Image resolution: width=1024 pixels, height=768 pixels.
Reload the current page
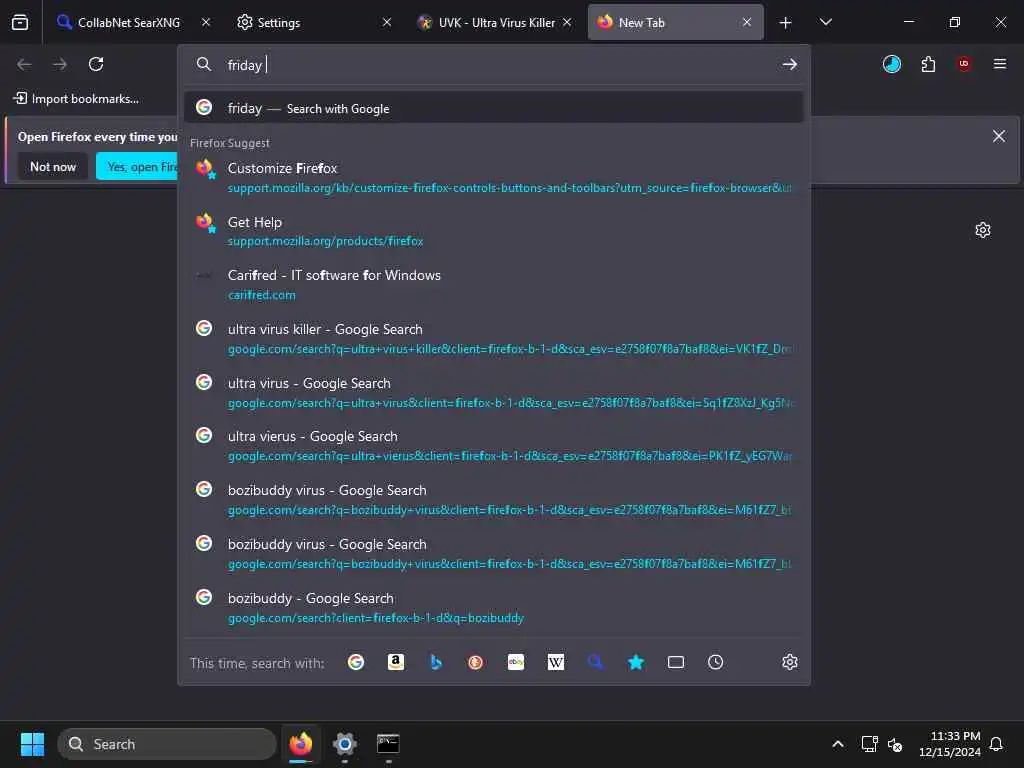[96, 64]
